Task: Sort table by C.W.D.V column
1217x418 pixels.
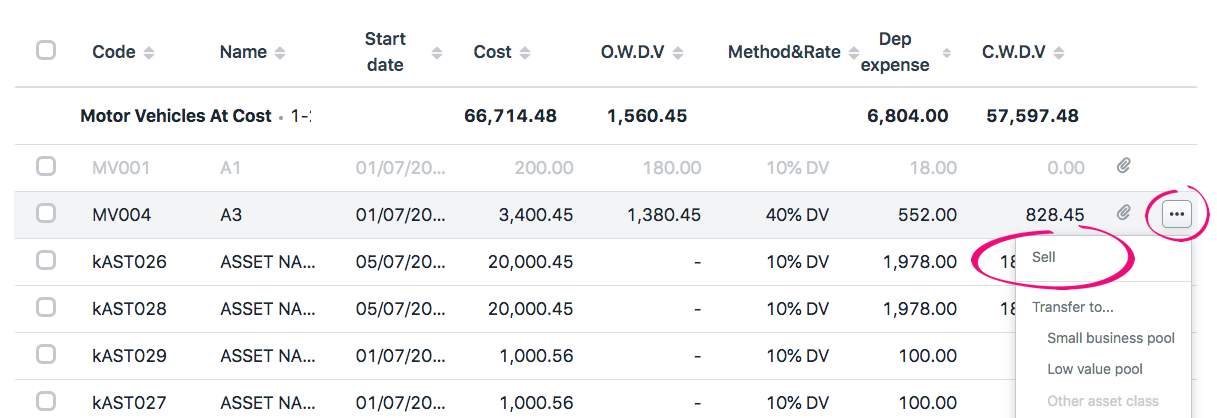Action: 1058,52
